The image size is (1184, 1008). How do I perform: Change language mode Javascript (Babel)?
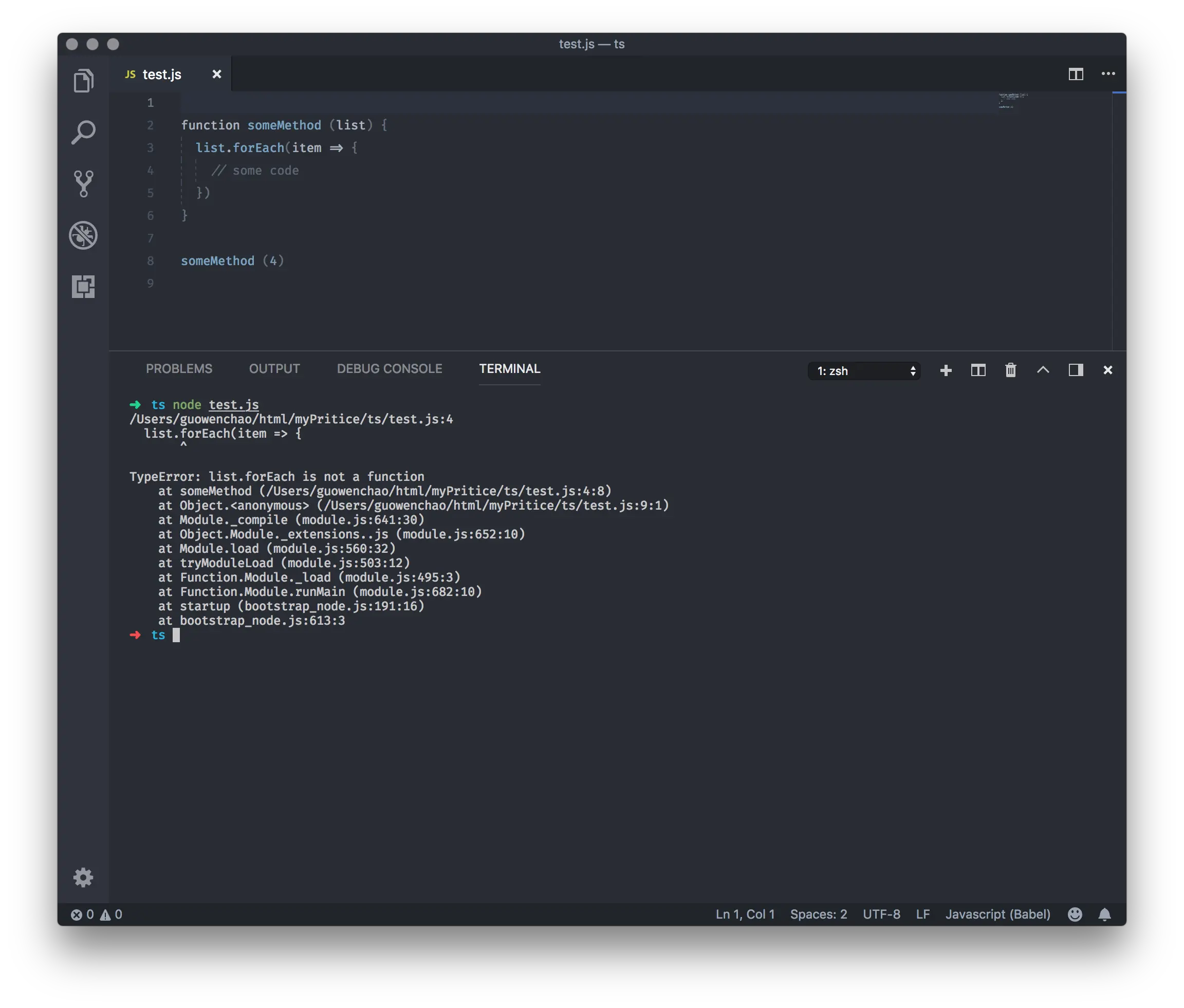point(997,914)
